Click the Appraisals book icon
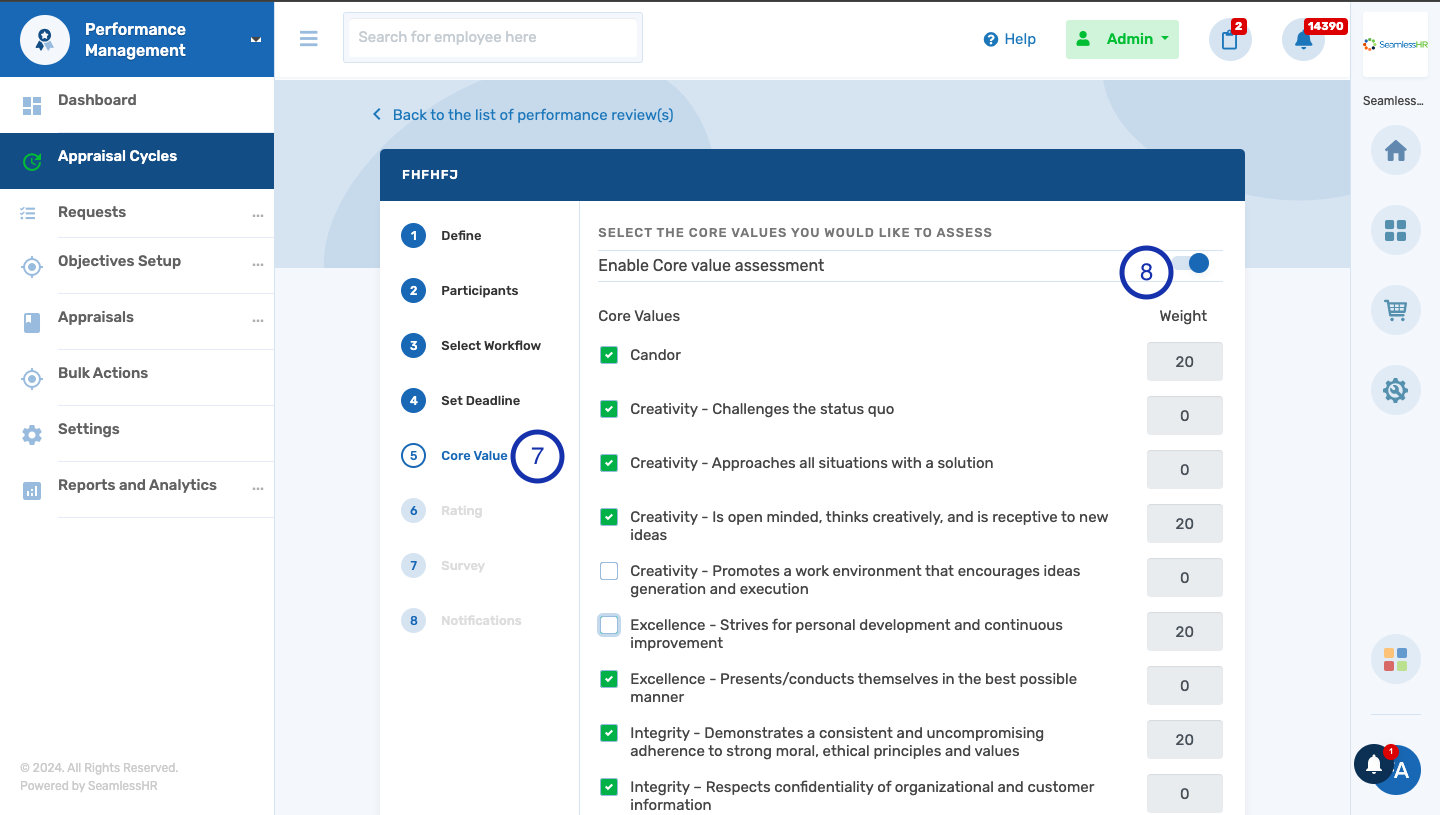 click(x=32, y=323)
